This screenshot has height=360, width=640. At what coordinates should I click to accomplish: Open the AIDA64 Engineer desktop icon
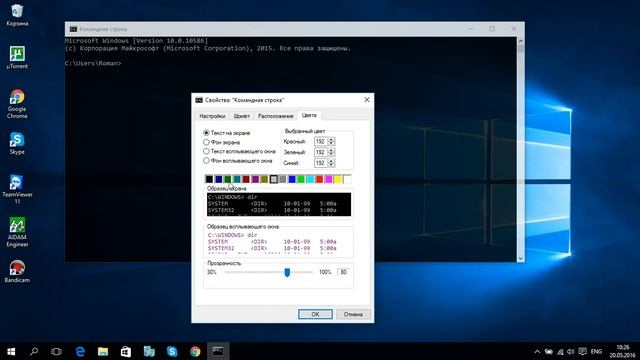pyautogui.click(x=17, y=232)
